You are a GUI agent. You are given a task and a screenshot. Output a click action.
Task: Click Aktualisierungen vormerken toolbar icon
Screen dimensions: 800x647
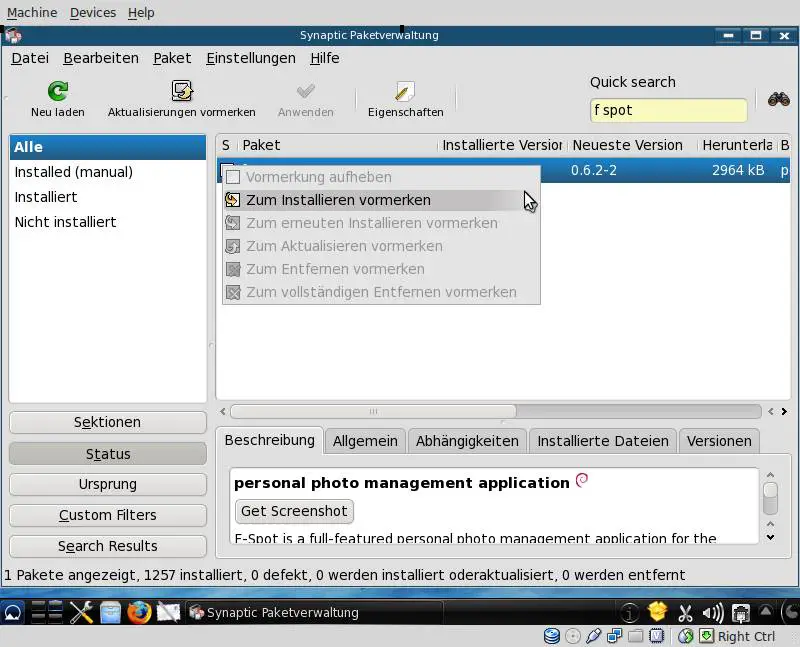(x=182, y=91)
